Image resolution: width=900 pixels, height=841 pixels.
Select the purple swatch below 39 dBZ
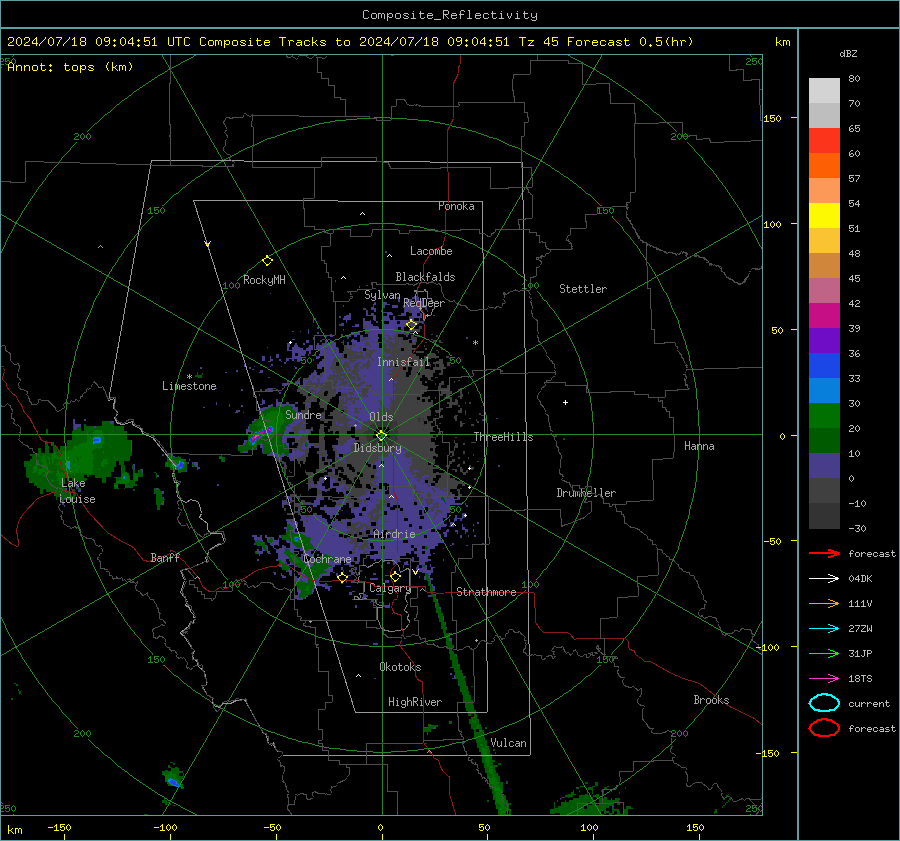coord(824,340)
